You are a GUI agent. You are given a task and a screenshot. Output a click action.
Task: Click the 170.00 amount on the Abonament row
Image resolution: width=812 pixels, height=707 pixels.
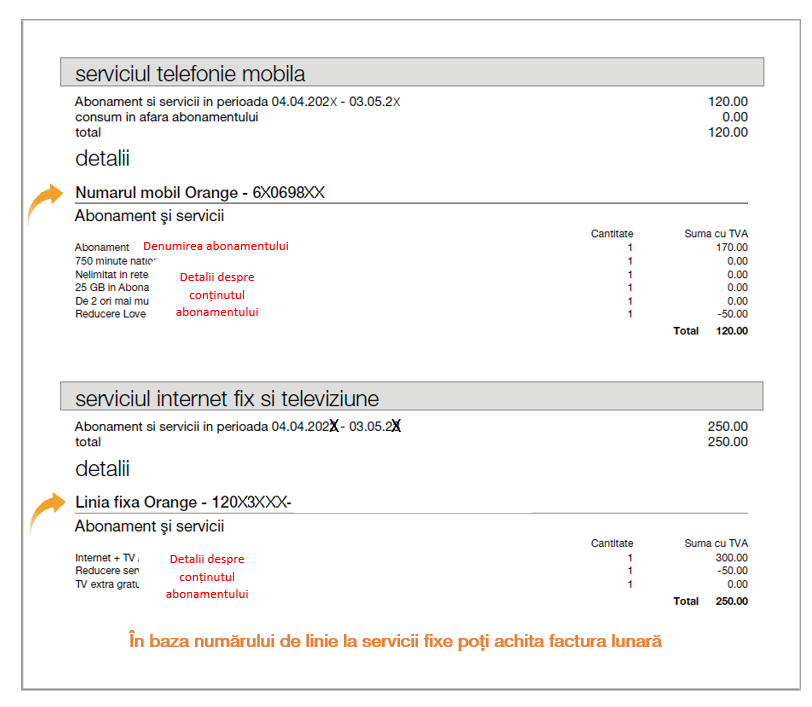point(731,247)
